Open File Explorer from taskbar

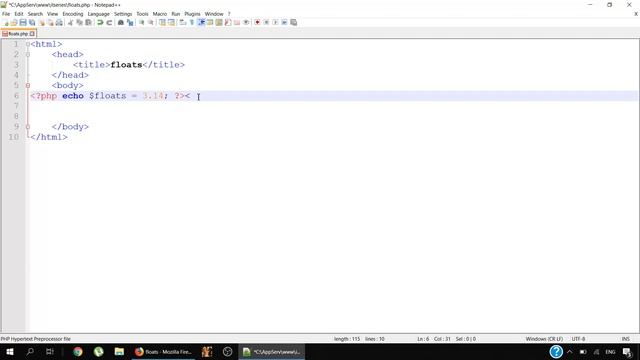click(x=119, y=352)
